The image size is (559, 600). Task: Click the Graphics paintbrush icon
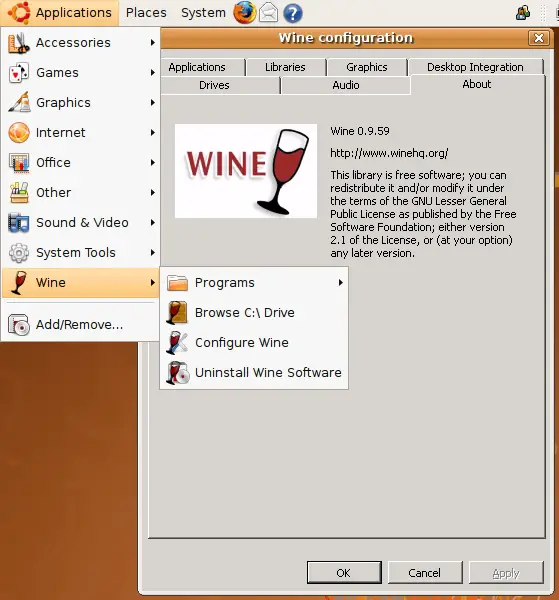[19, 103]
